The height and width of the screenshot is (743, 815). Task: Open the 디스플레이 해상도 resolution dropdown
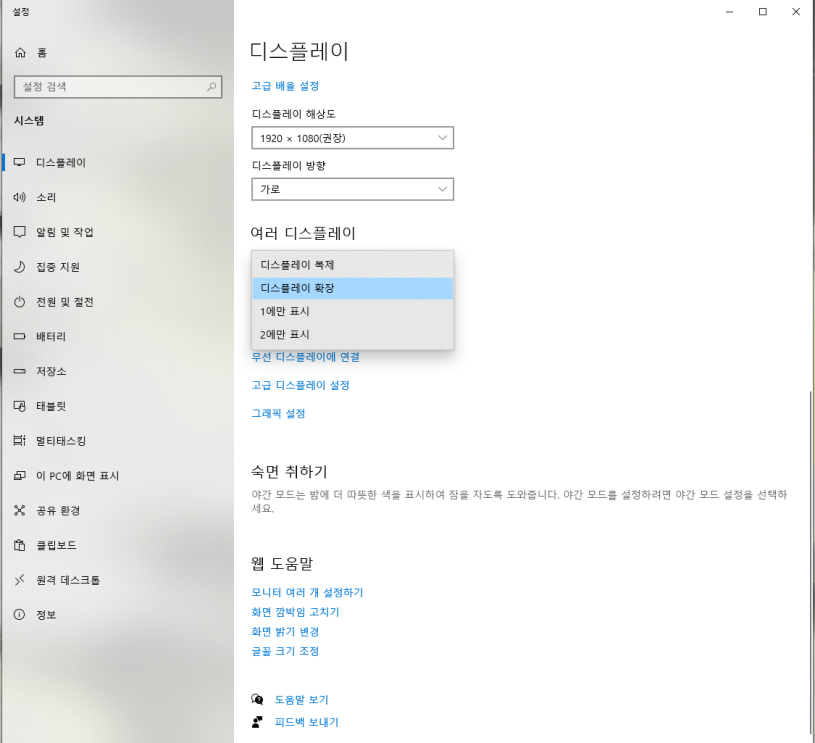point(352,138)
